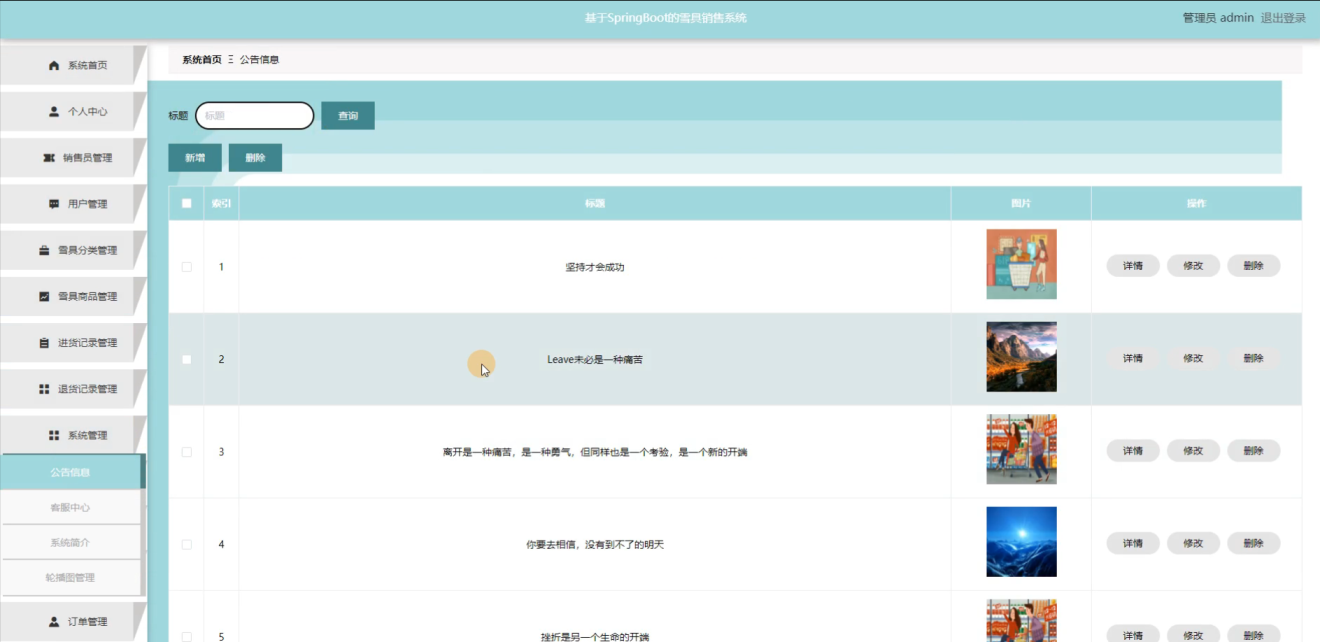Image resolution: width=1320 pixels, height=642 pixels.
Task: Open 详情 for row 坚持才会成功
Action: 1133,266
